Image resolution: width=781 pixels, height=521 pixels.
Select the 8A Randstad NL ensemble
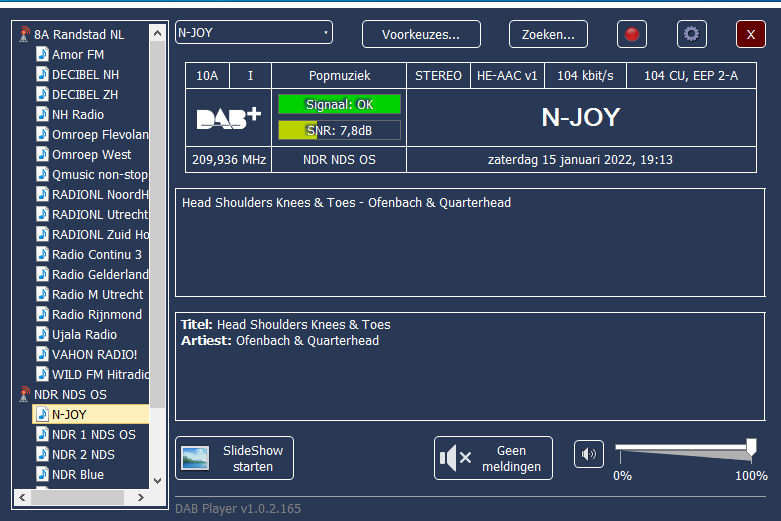point(79,34)
